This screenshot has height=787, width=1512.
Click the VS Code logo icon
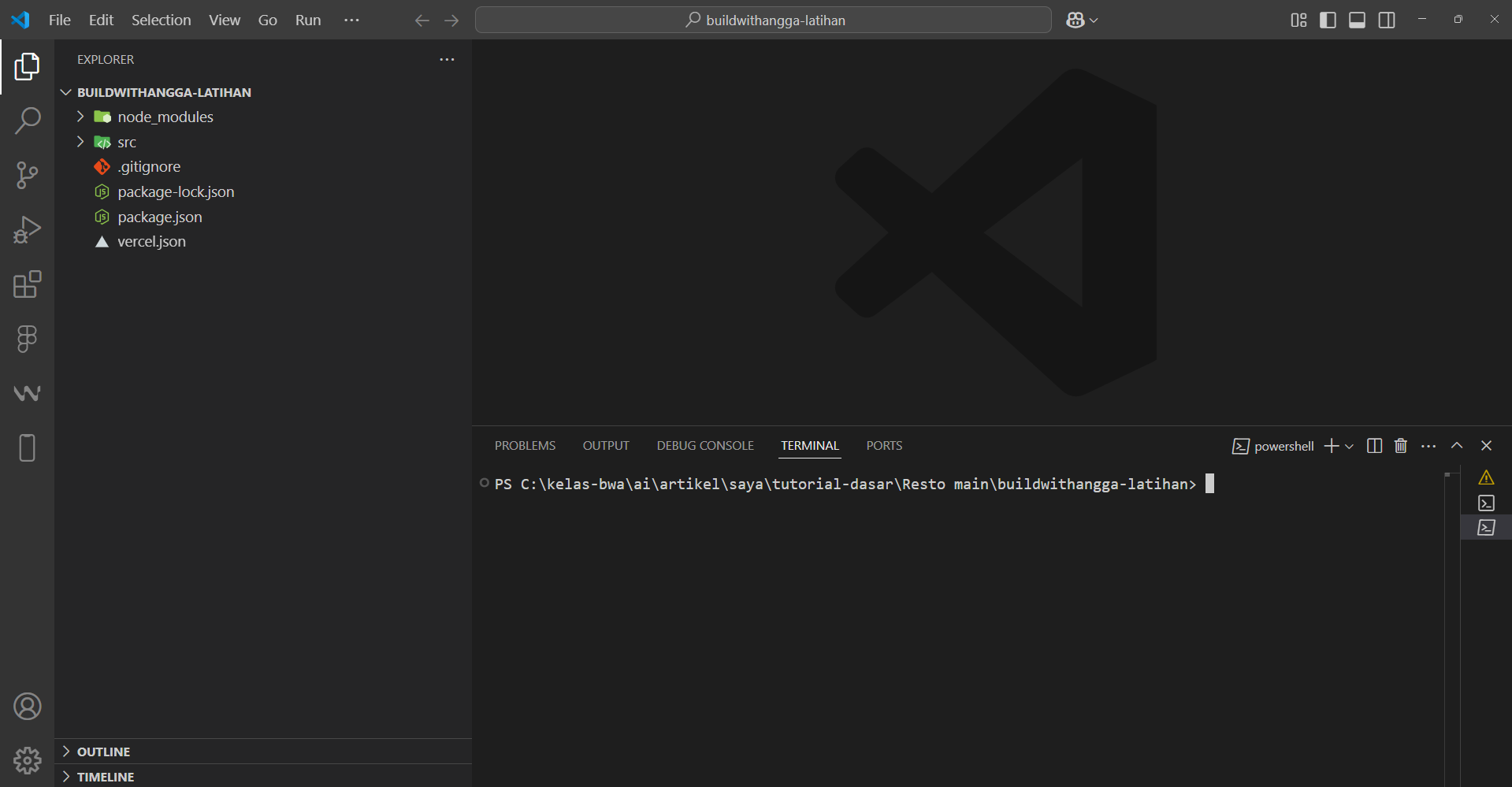(20, 20)
